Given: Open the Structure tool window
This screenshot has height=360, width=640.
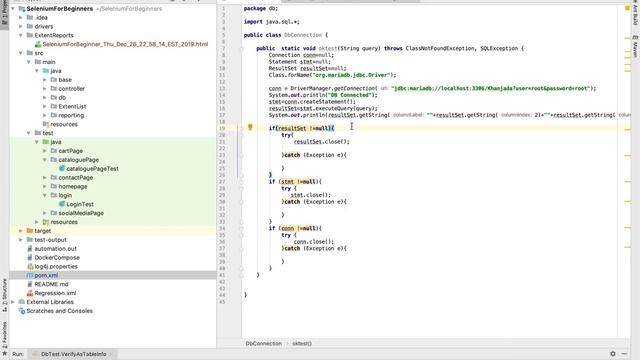Looking at the screenshot, I should tap(4, 295).
